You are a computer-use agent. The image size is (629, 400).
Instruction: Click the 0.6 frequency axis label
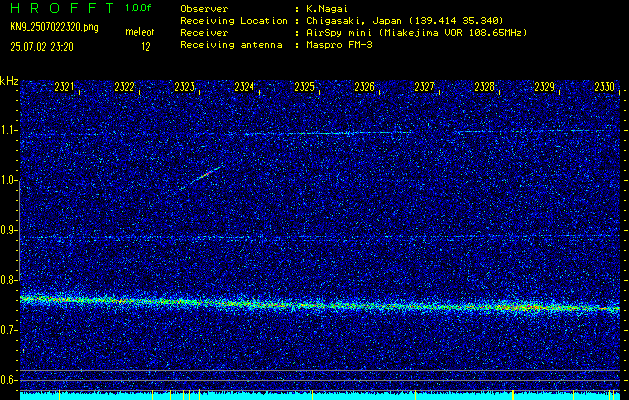(x=8, y=380)
